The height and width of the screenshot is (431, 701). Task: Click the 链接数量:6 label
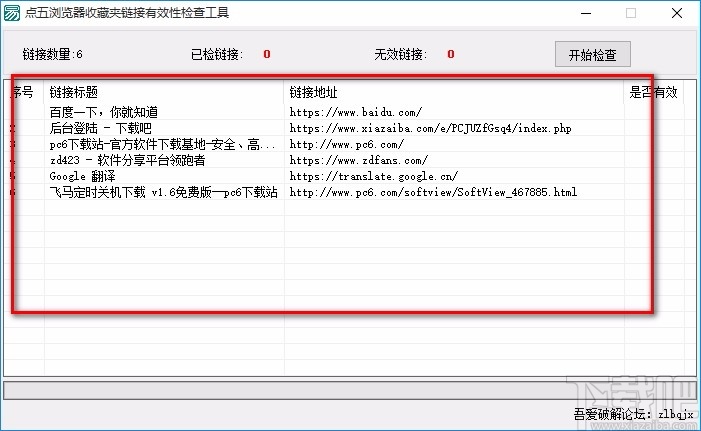[x=52, y=54]
